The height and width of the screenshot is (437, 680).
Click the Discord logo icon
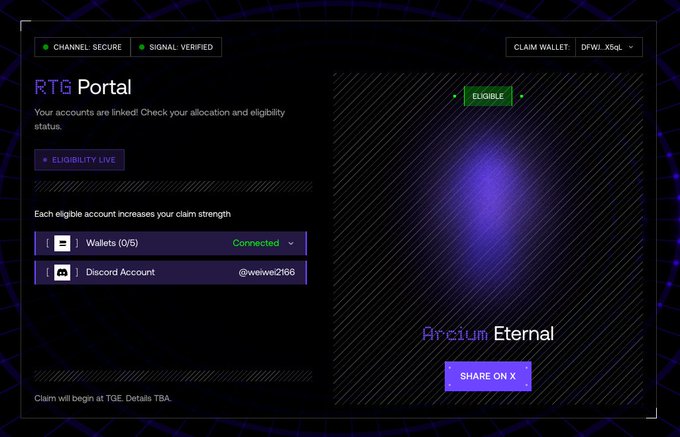click(x=62, y=272)
